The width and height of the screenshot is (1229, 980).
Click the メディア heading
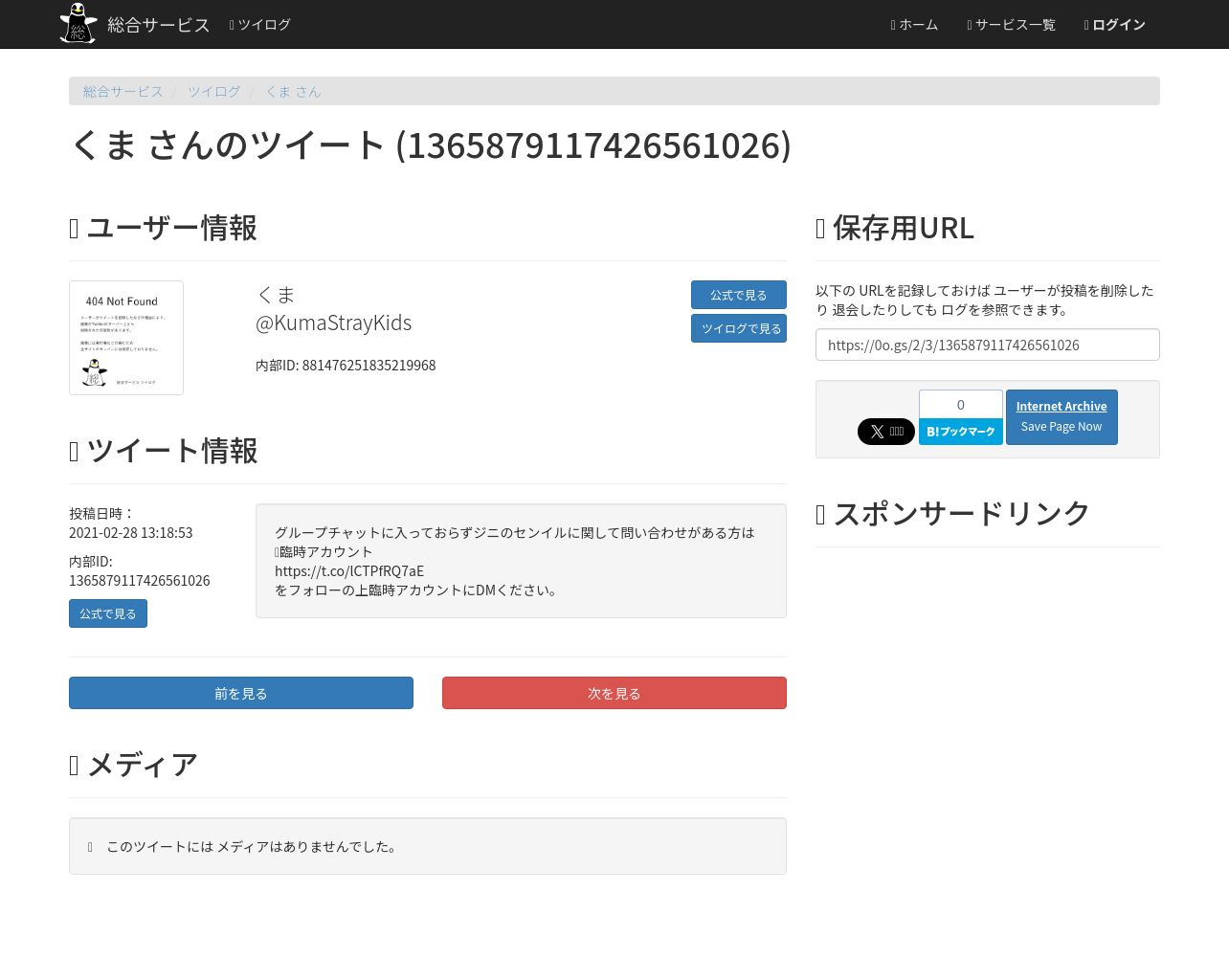pyautogui.click(x=134, y=765)
